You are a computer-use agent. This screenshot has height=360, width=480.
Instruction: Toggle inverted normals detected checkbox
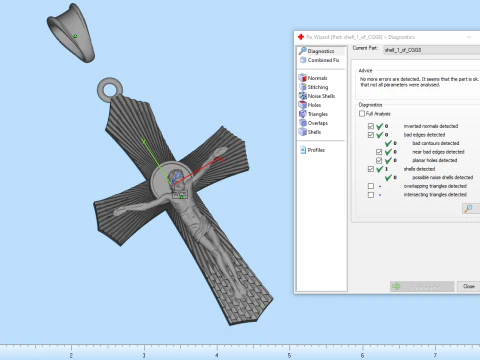click(371, 126)
